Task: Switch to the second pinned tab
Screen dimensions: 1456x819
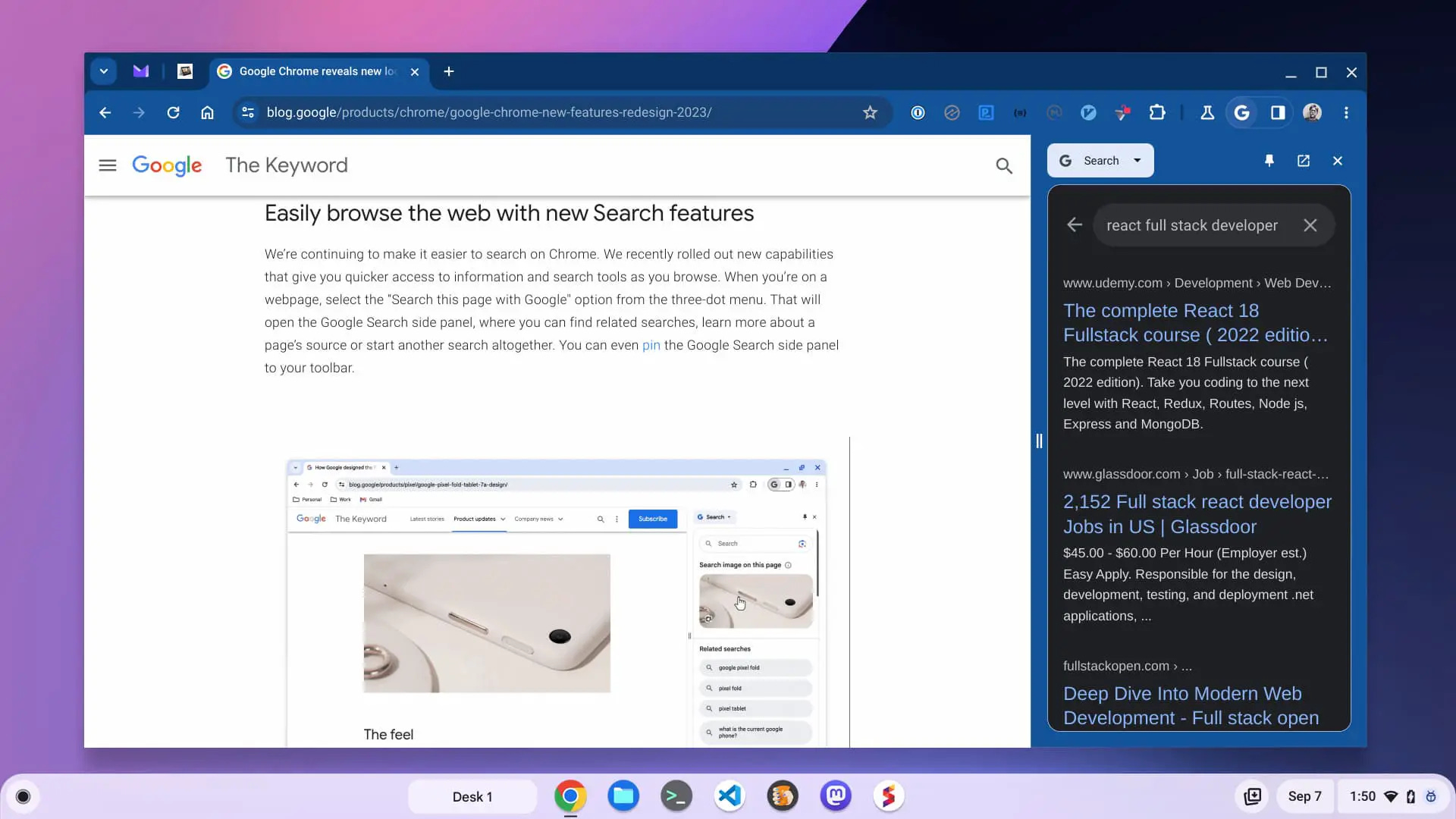Action: 185,71
